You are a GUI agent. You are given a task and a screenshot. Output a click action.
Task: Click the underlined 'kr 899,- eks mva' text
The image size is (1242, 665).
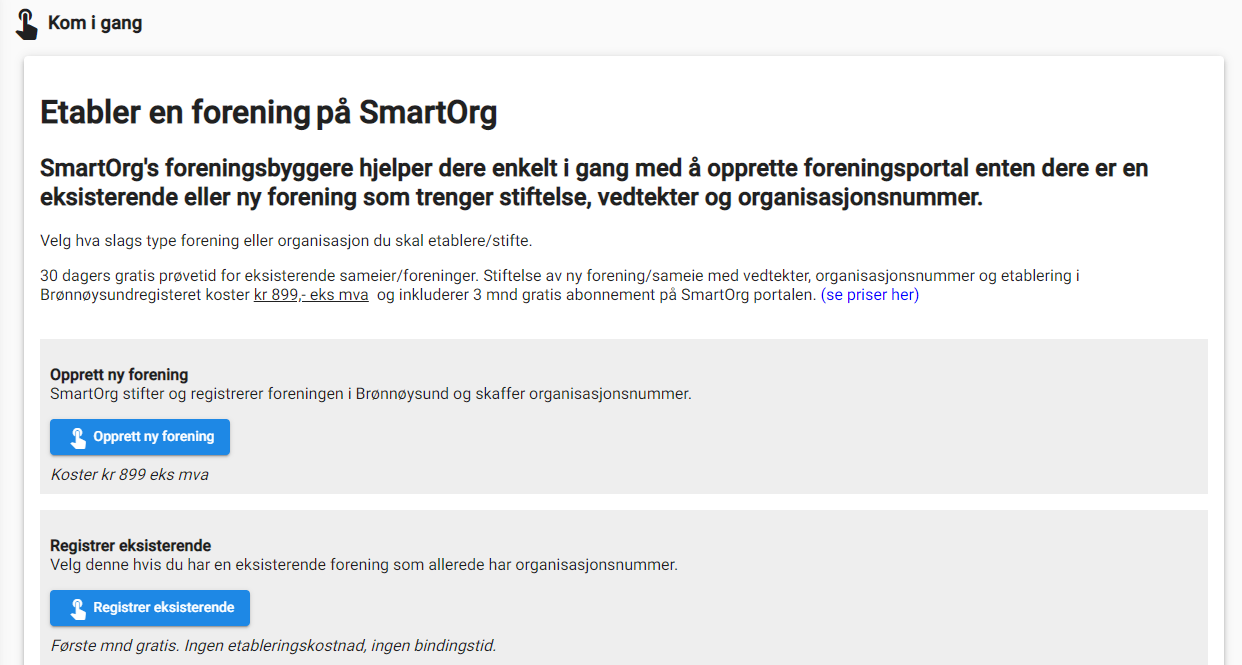[x=311, y=295]
